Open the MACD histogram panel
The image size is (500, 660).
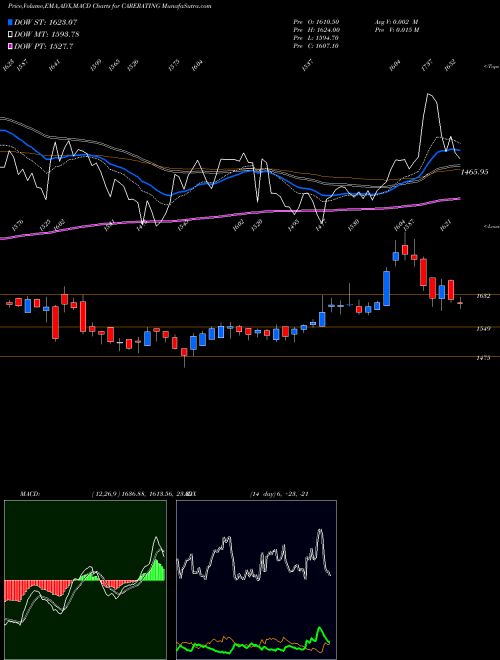tap(85, 580)
